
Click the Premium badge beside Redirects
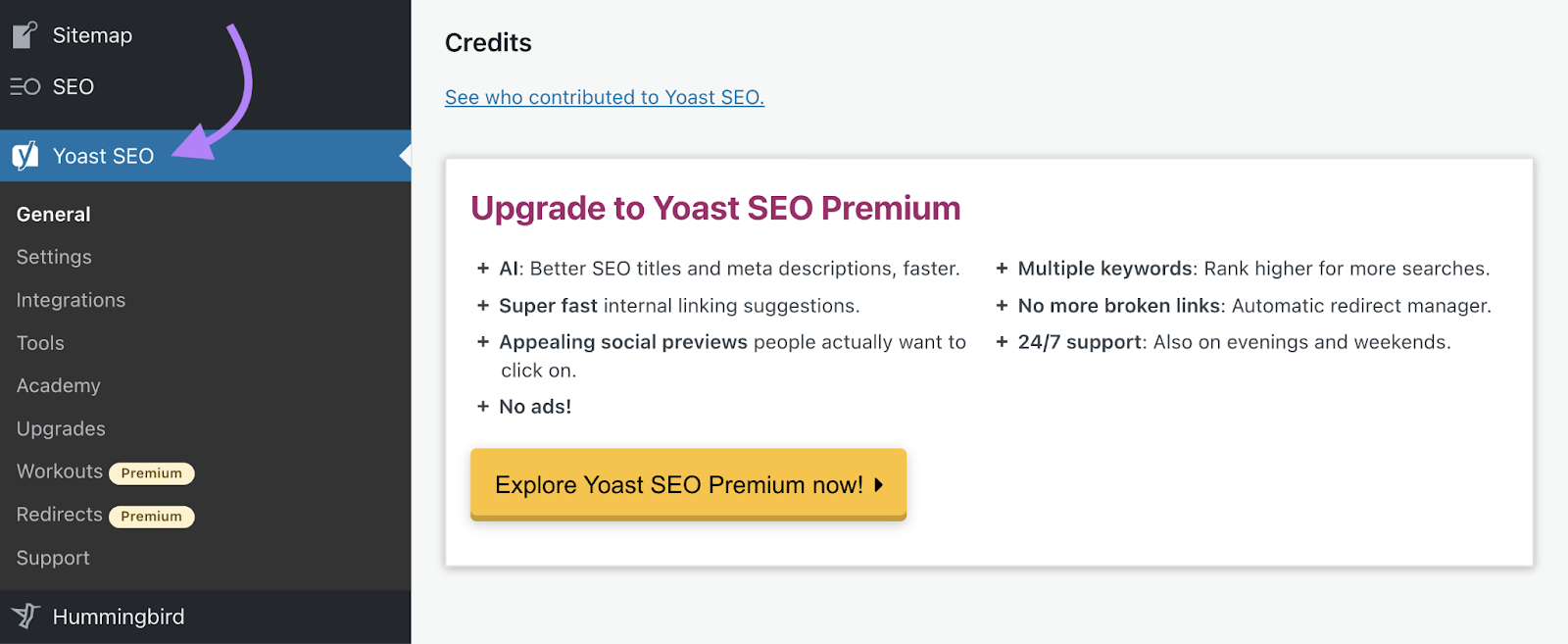point(152,516)
